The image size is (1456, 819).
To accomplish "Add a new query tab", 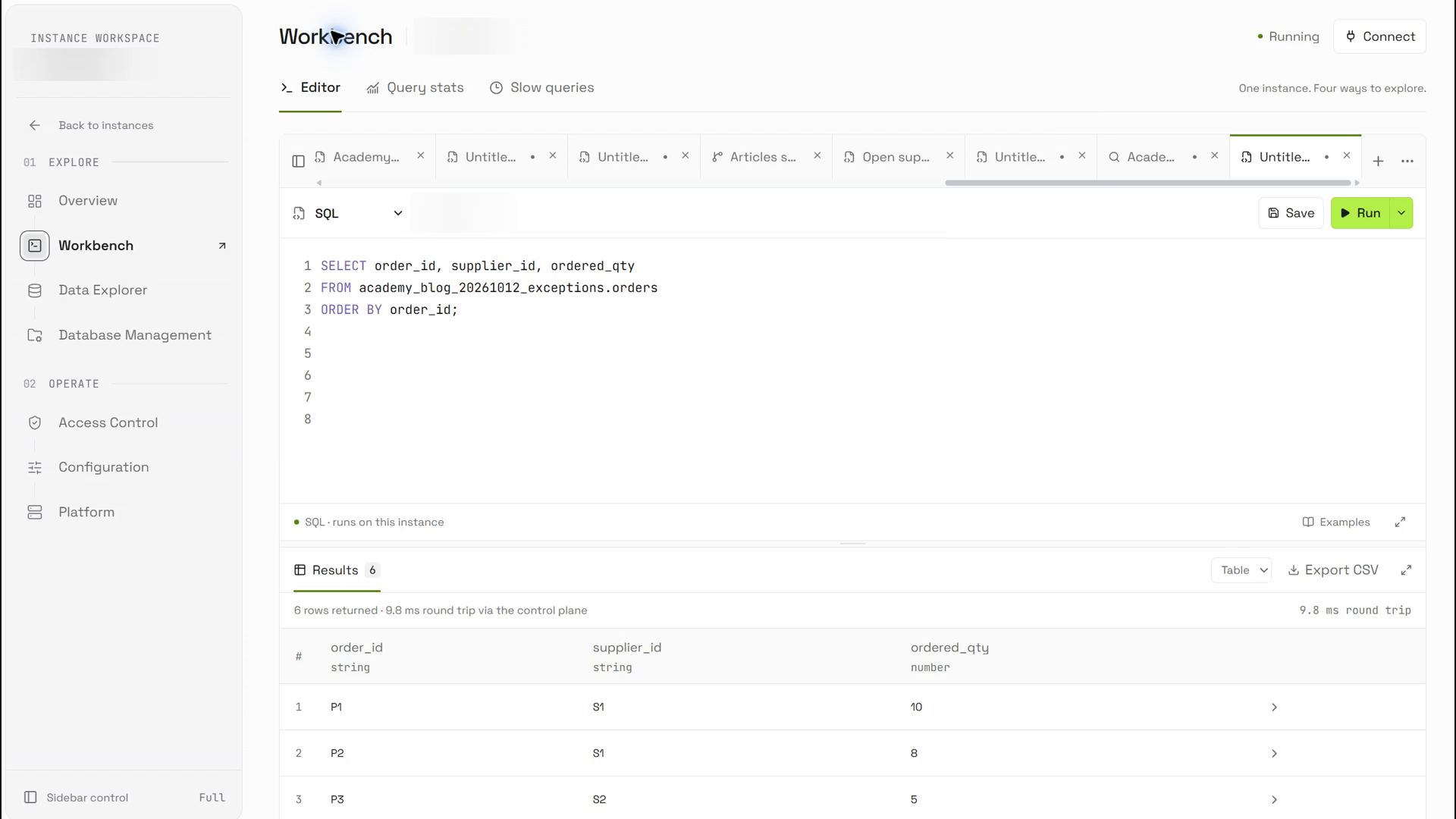I will point(1378,161).
